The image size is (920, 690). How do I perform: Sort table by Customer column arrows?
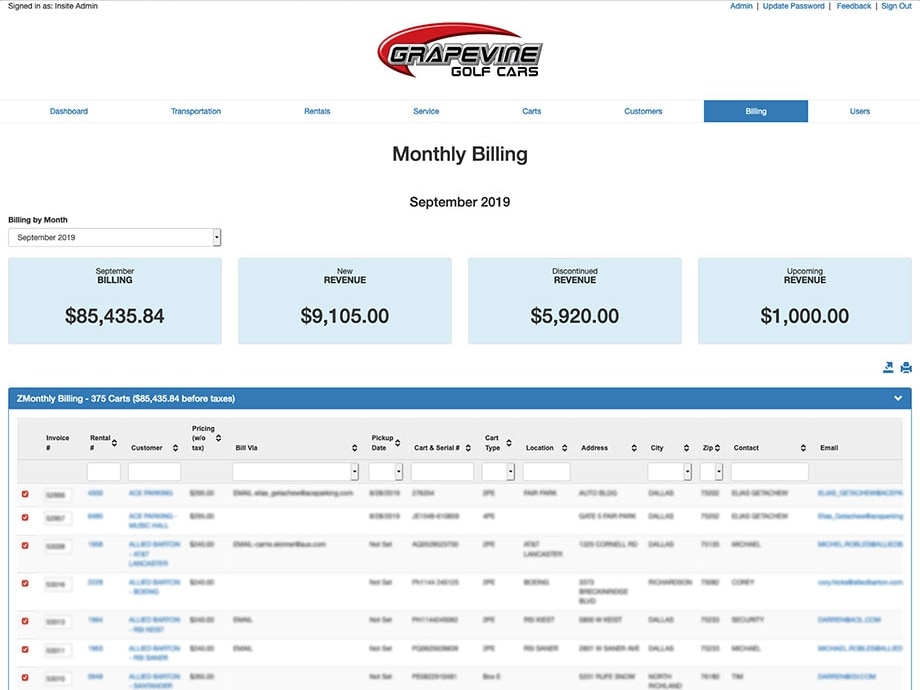tap(172, 448)
